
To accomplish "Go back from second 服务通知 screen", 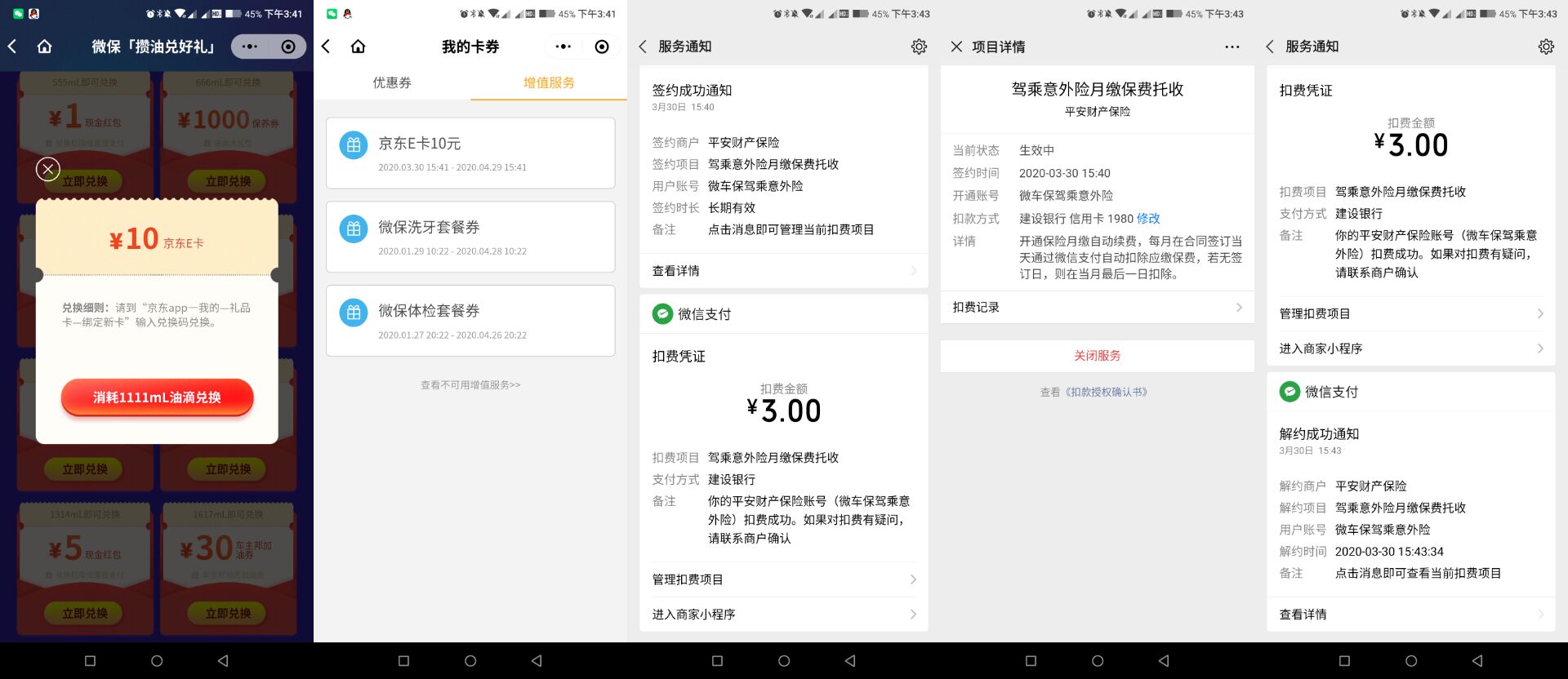I will (1270, 47).
